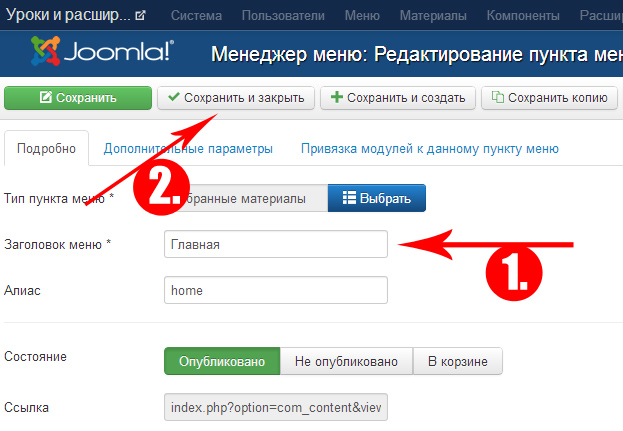Select the Подробно tab
623x431 pixels.
coord(47,149)
